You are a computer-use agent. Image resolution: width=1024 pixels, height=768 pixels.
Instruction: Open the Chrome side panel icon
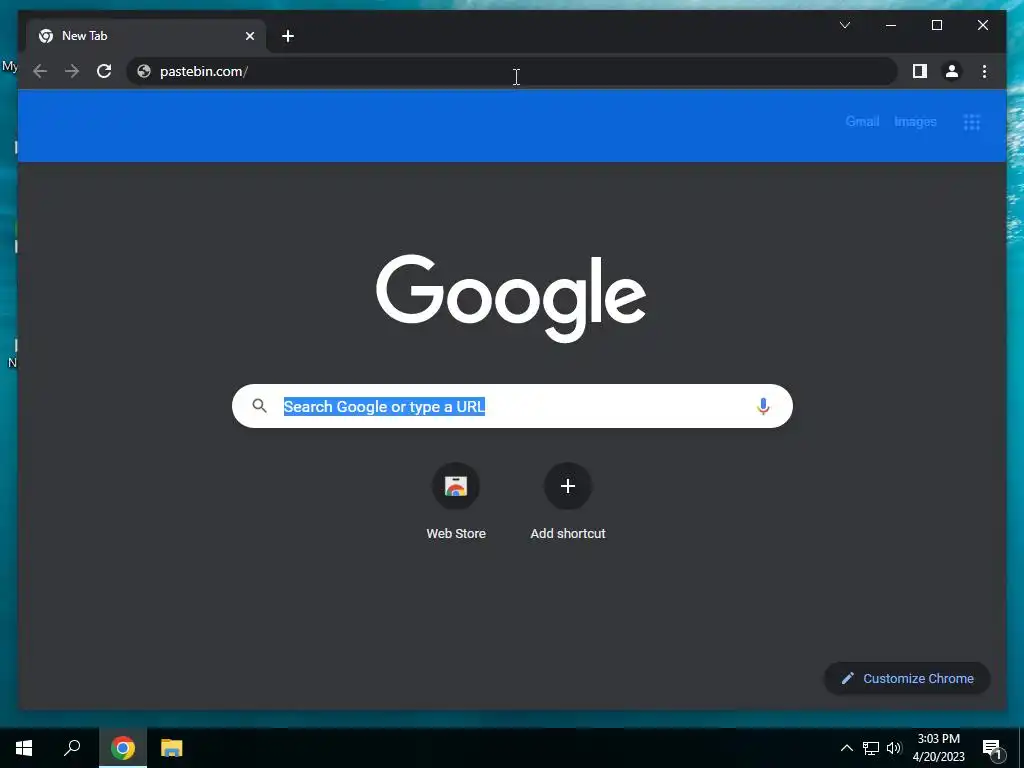coord(920,71)
